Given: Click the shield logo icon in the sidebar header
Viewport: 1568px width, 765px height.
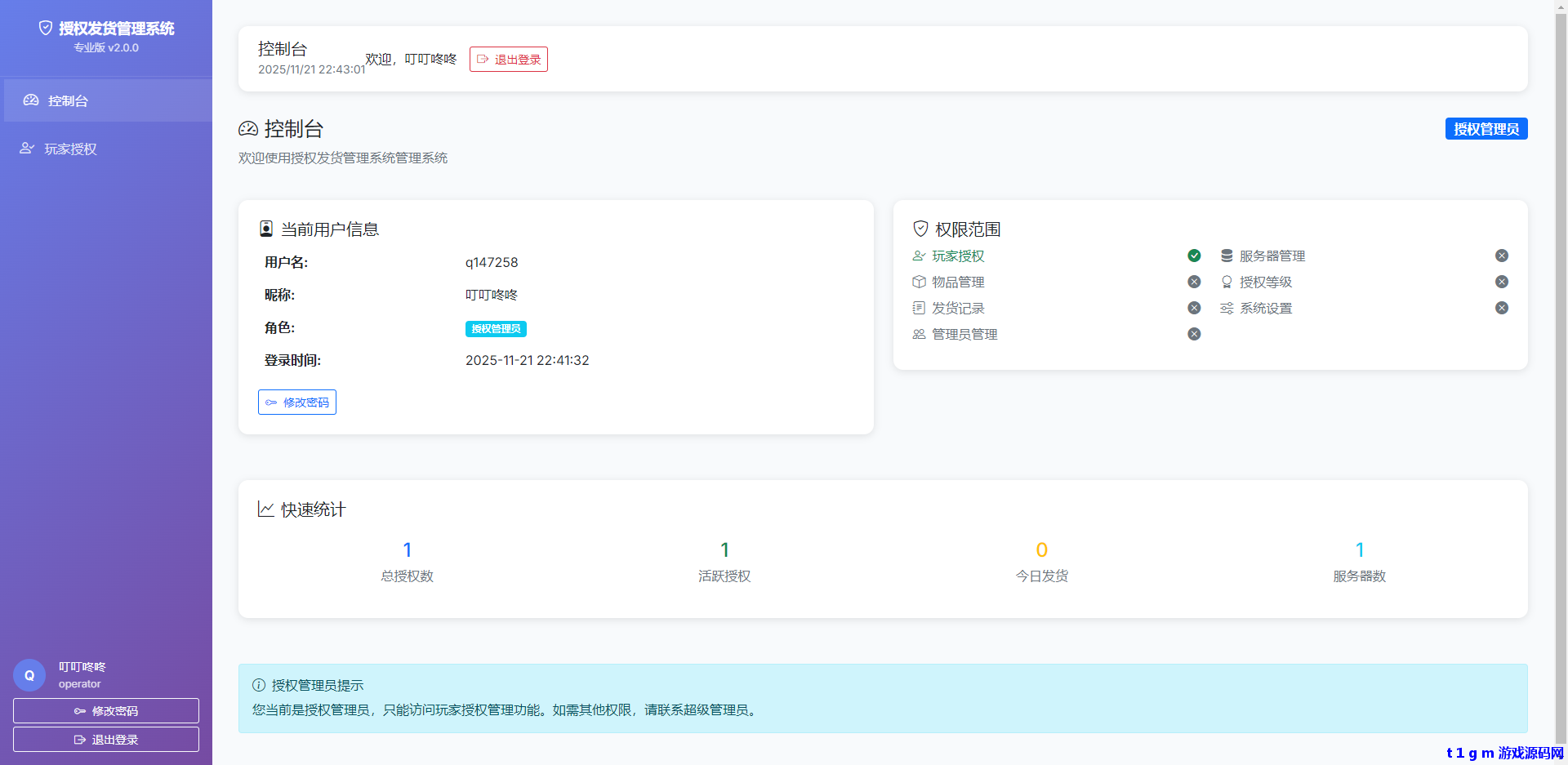Looking at the screenshot, I should [x=45, y=27].
